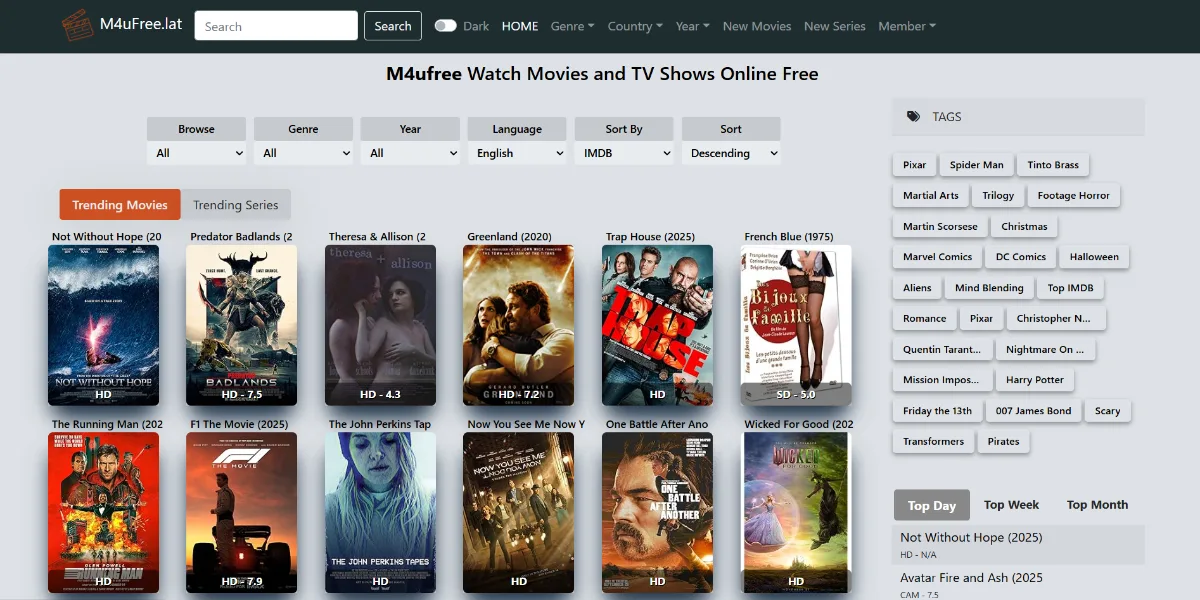Switch to the Trending Series tab
Viewport: 1200px width, 600px height.
pyautogui.click(x=236, y=205)
